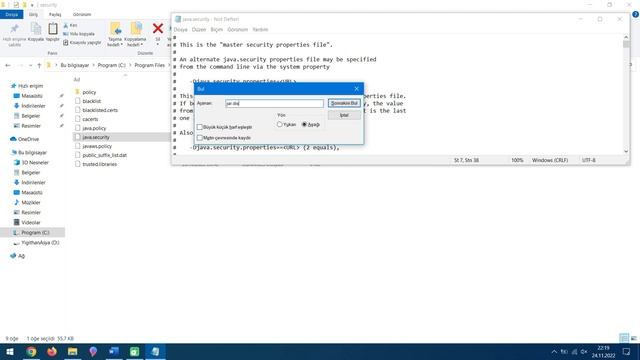Image resolution: width=640 pixels, height=360 pixels.
Task: Click Sonrakini Bul button in Find dialog
Action: [x=344, y=103]
